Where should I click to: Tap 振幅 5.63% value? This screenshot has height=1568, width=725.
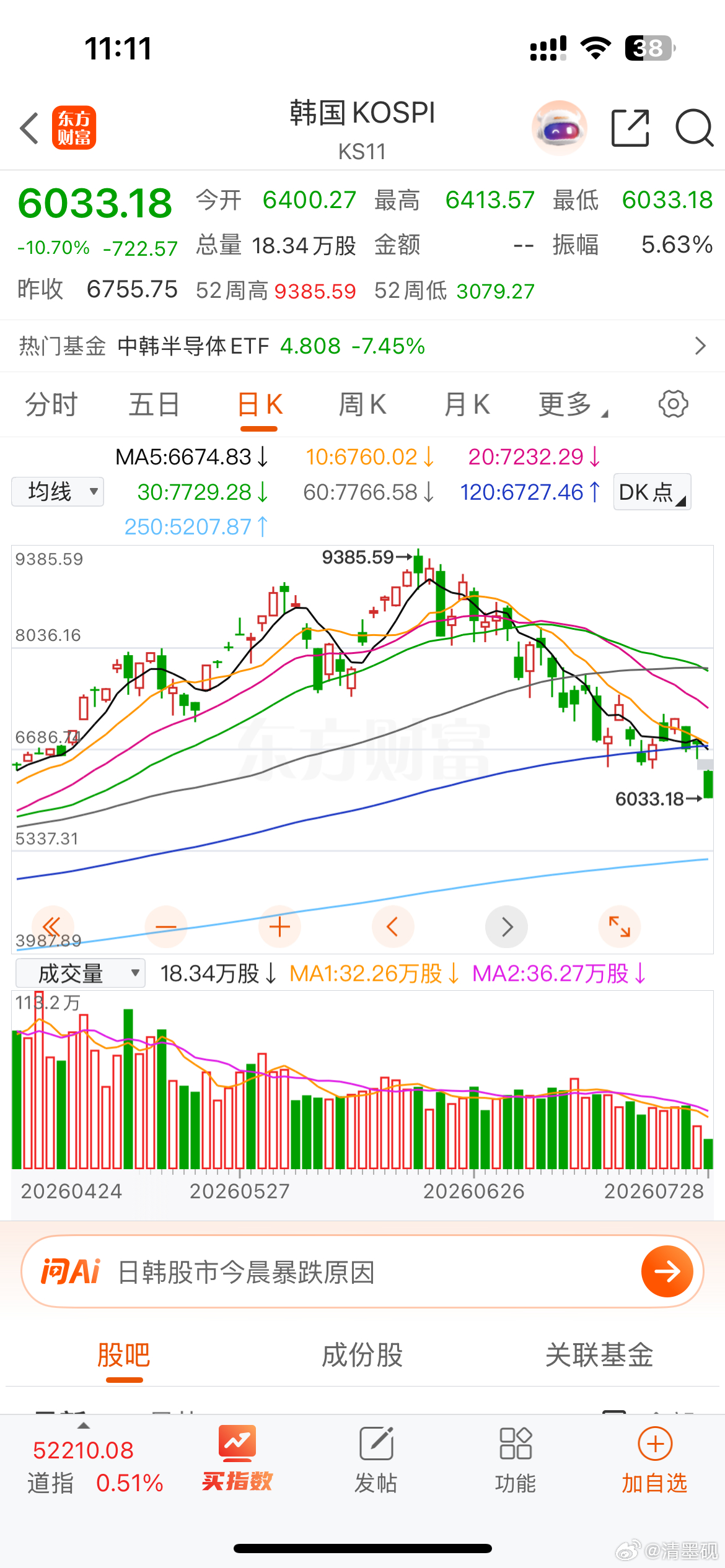[677, 245]
